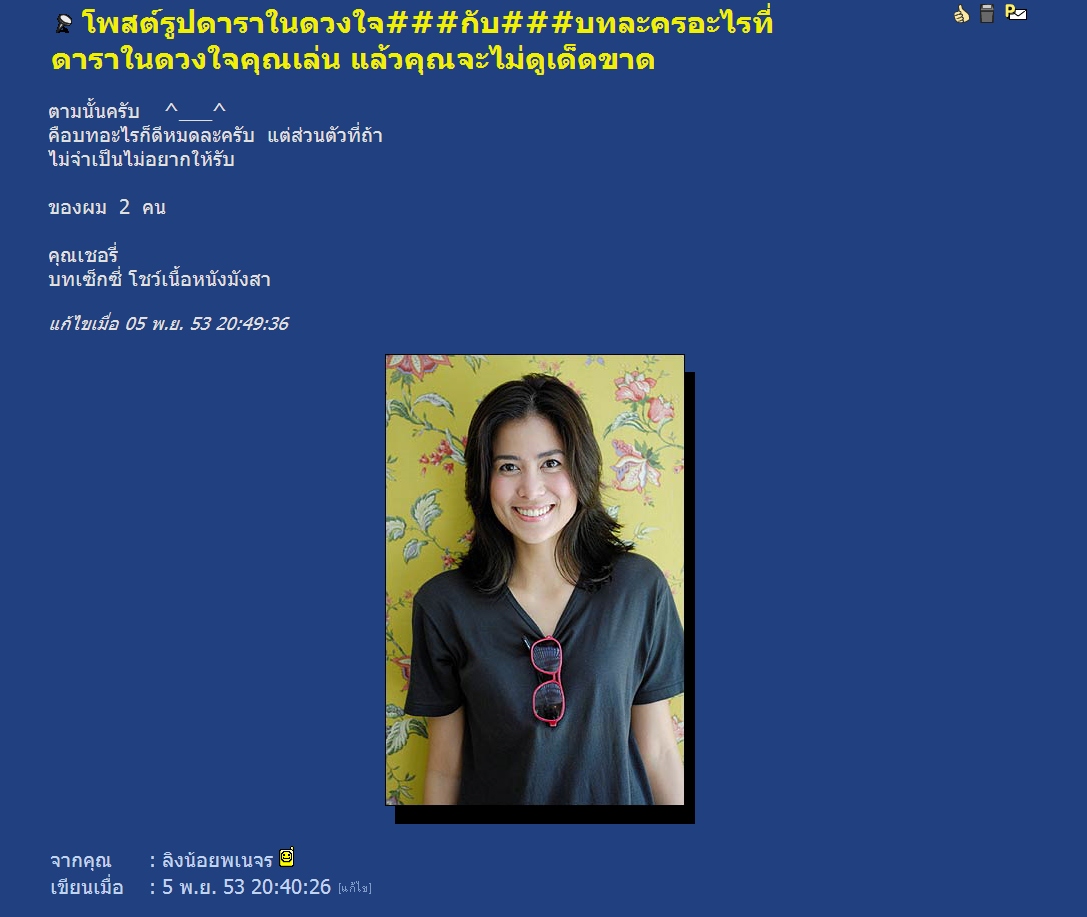Open the P envelope private message icon

[x=1016, y=12]
